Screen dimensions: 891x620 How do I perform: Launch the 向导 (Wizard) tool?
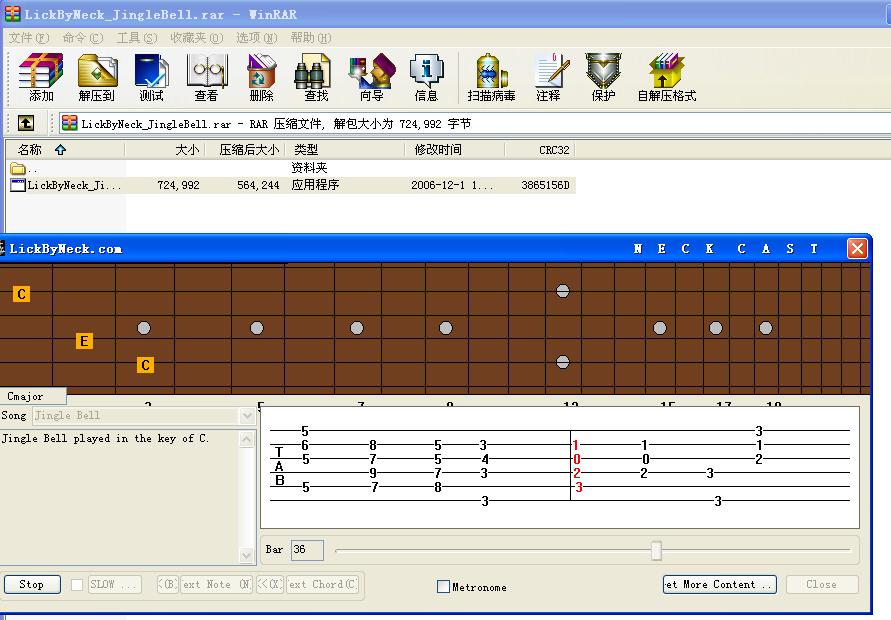point(372,77)
